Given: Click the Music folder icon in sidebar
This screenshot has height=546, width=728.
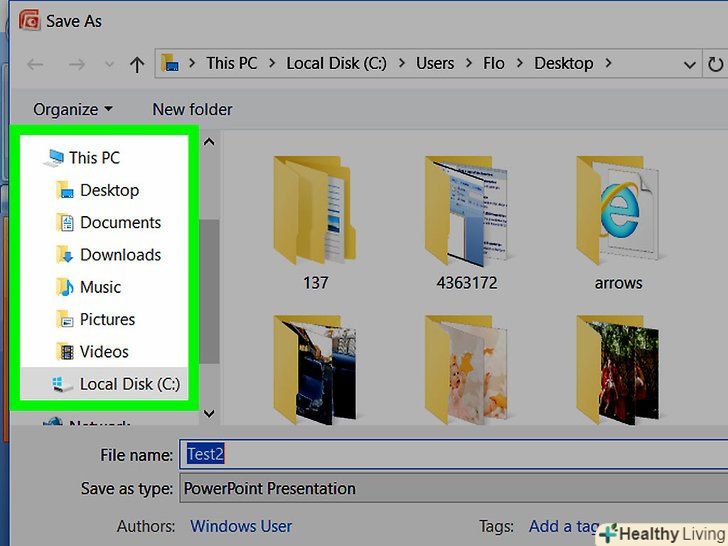Looking at the screenshot, I should pyautogui.click(x=65, y=287).
